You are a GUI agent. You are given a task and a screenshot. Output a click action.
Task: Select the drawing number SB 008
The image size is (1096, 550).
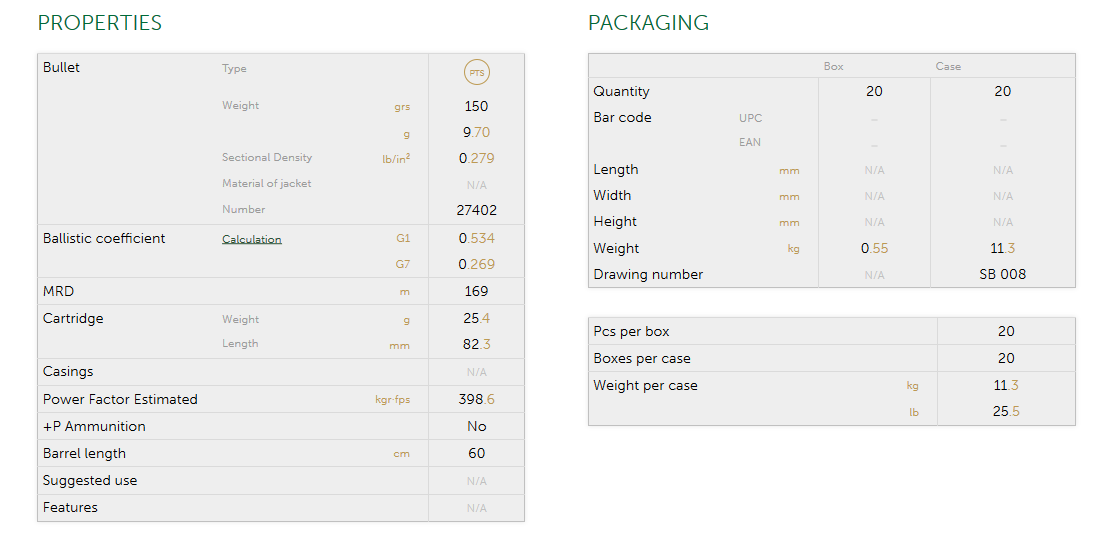tap(1003, 274)
